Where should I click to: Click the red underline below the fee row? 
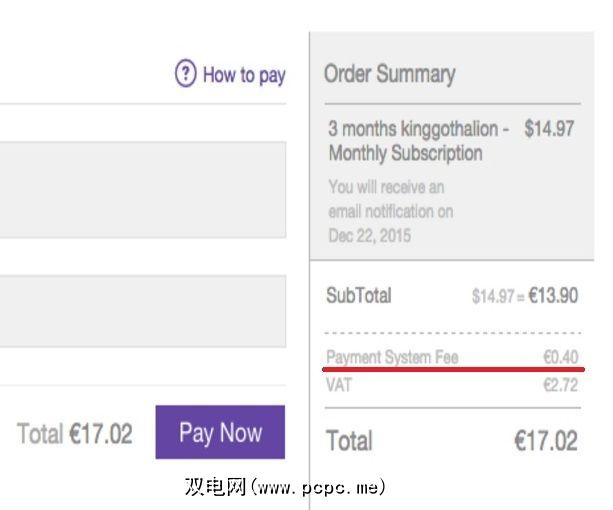[452, 370]
